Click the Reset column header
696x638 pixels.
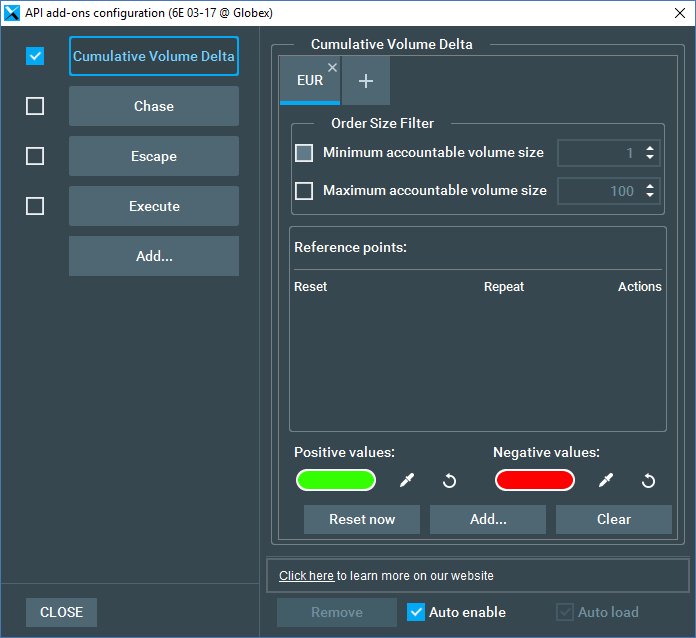click(x=310, y=287)
